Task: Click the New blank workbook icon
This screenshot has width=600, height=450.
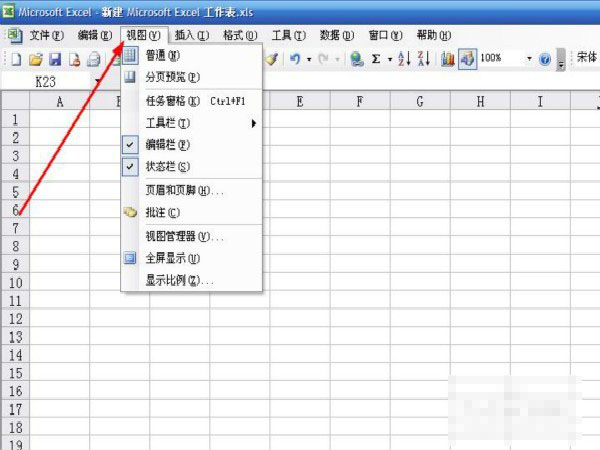Action: coord(16,59)
